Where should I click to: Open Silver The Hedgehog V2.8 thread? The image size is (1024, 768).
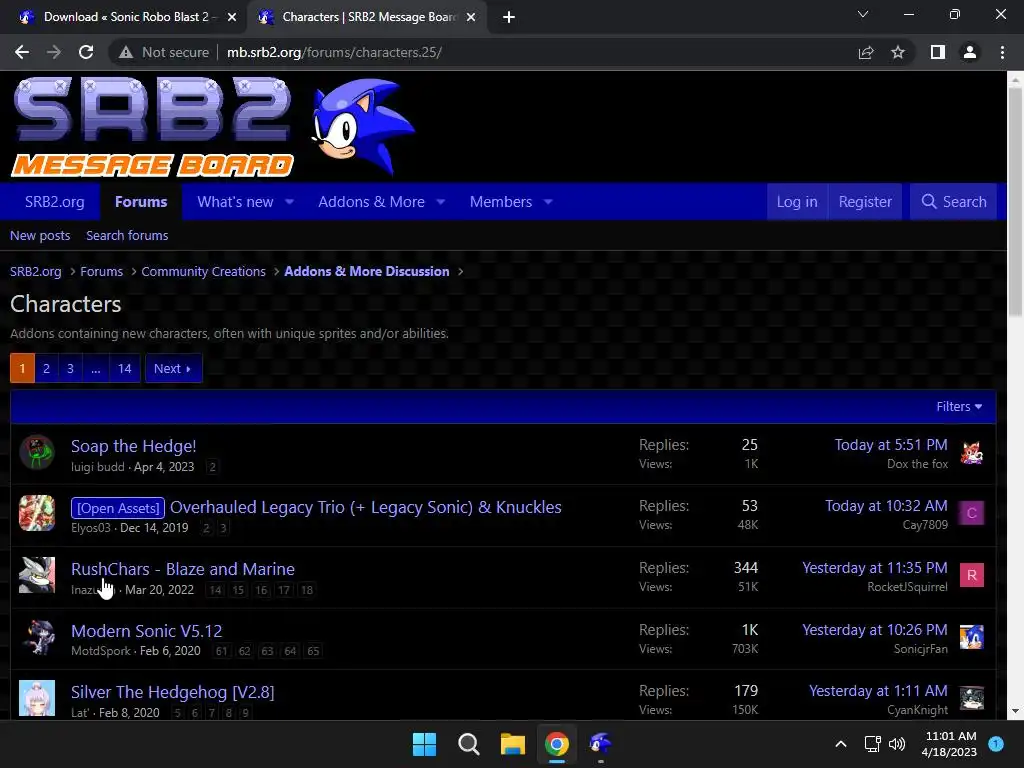(172, 692)
